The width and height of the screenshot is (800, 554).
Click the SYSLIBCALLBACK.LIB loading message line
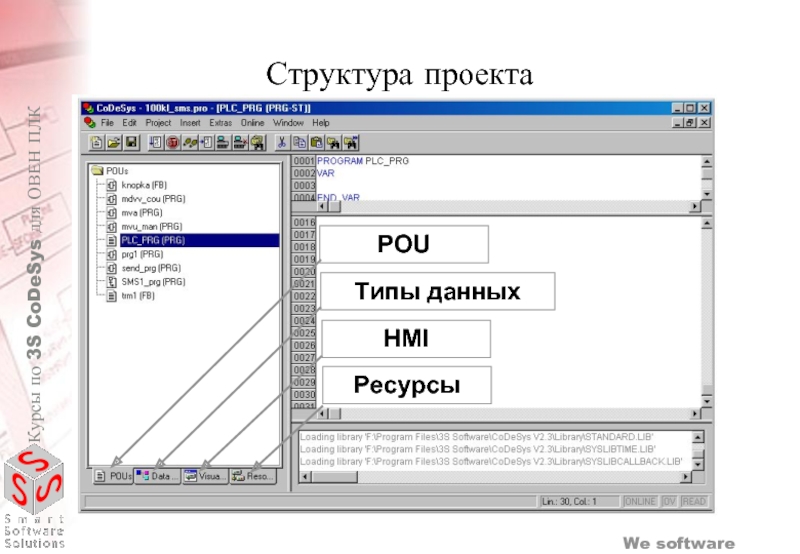pos(491,461)
